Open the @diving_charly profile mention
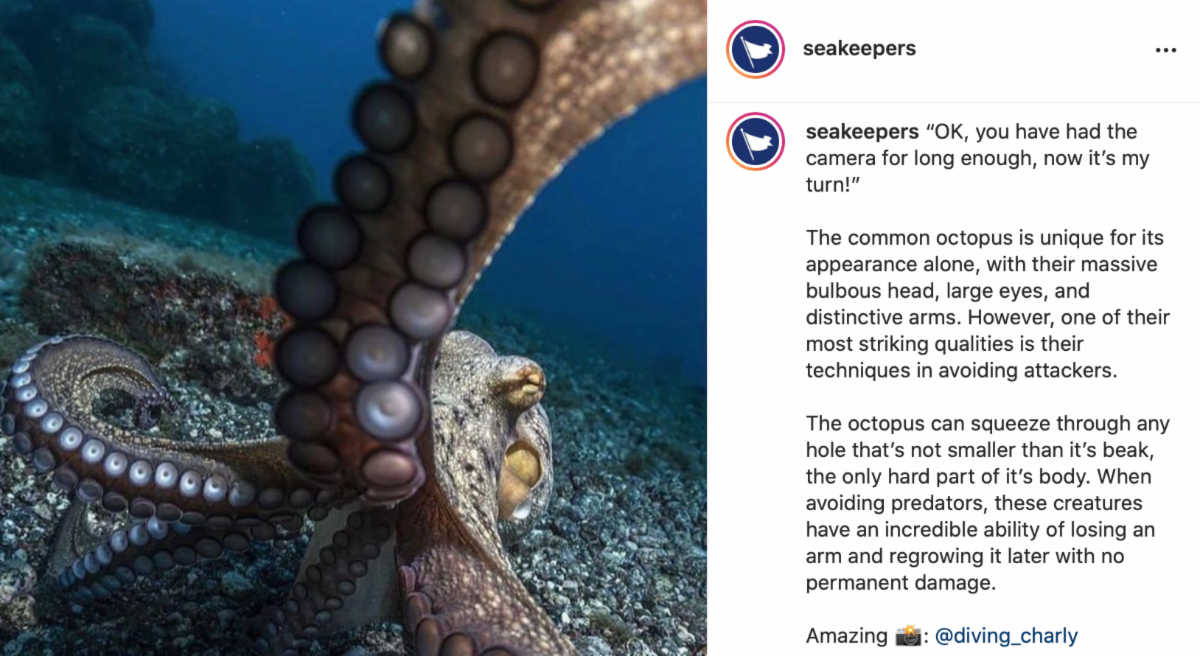1200x656 pixels. tap(1006, 635)
